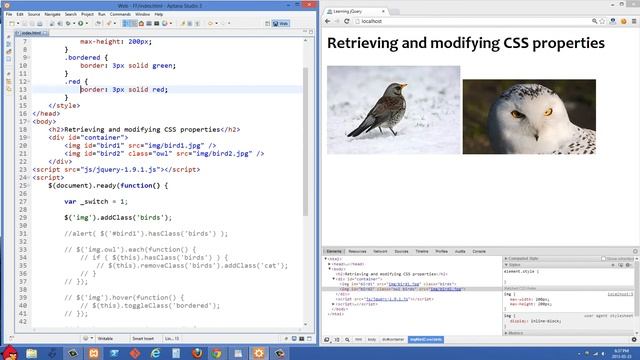Open the Source menu
Viewport: 640px width, 360px height.
(x=34, y=14)
